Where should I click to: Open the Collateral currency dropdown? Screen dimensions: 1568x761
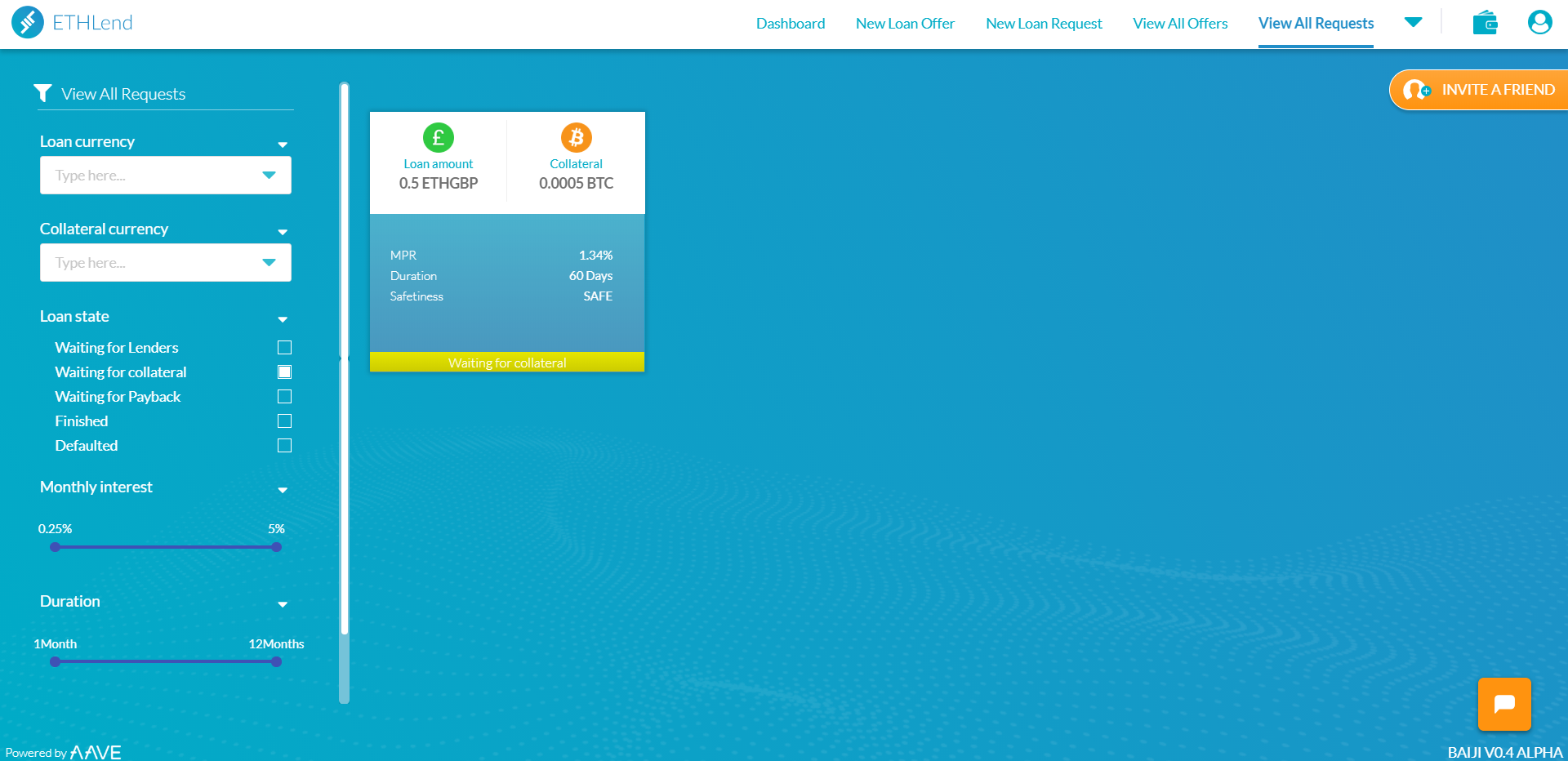coord(269,262)
